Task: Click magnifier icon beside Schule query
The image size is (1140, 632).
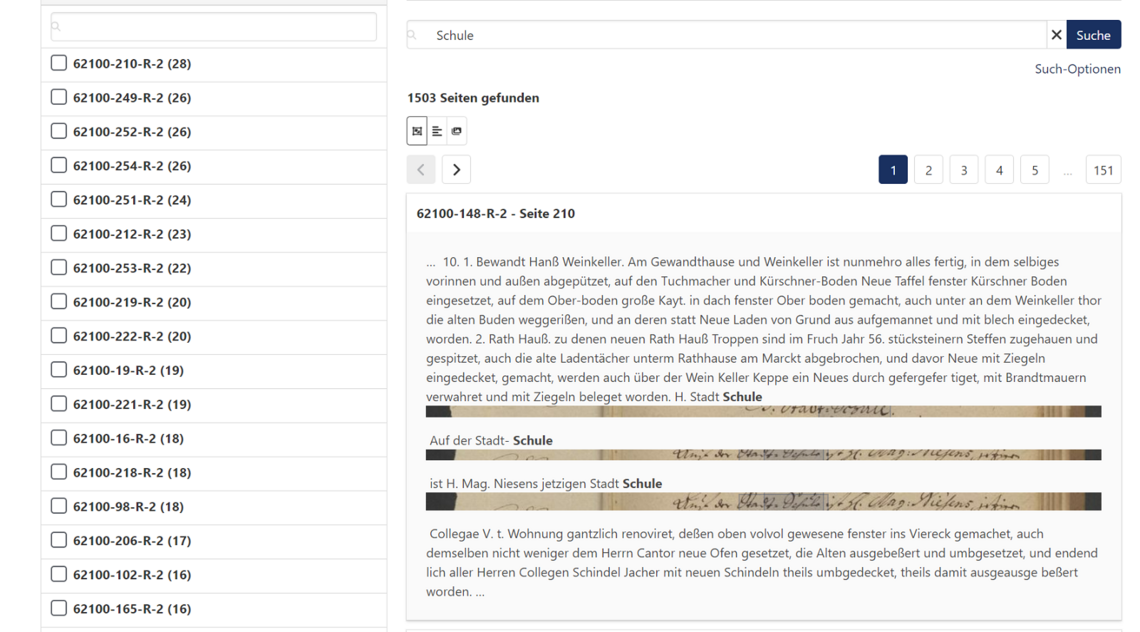Action: [x=413, y=35]
